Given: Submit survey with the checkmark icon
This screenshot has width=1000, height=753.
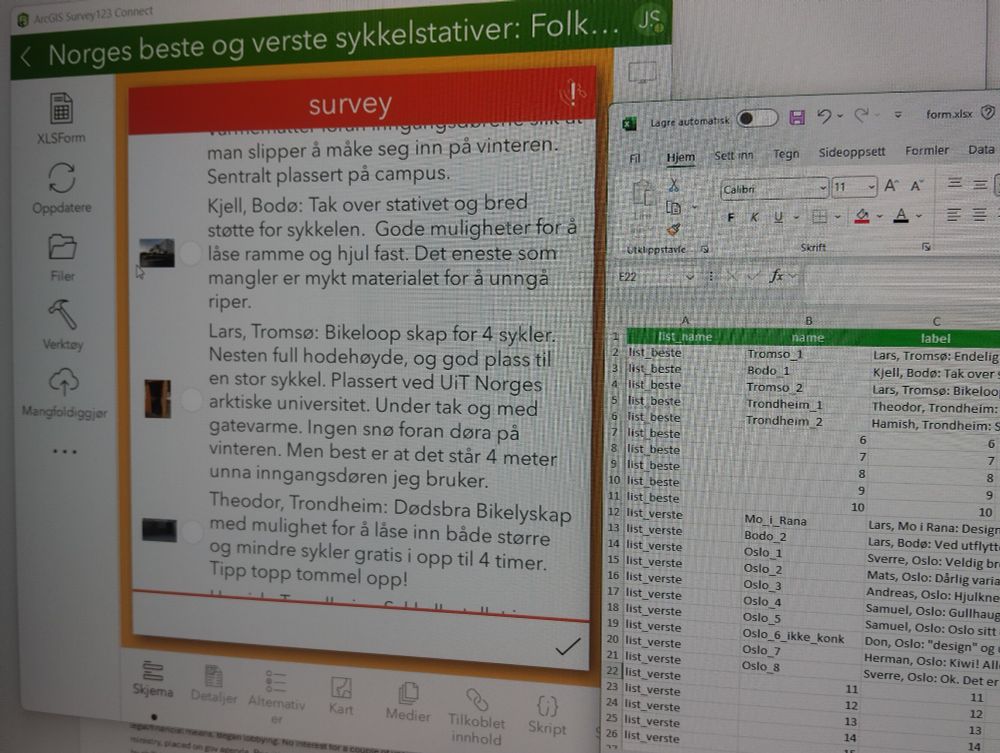Looking at the screenshot, I should [x=568, y=647].
